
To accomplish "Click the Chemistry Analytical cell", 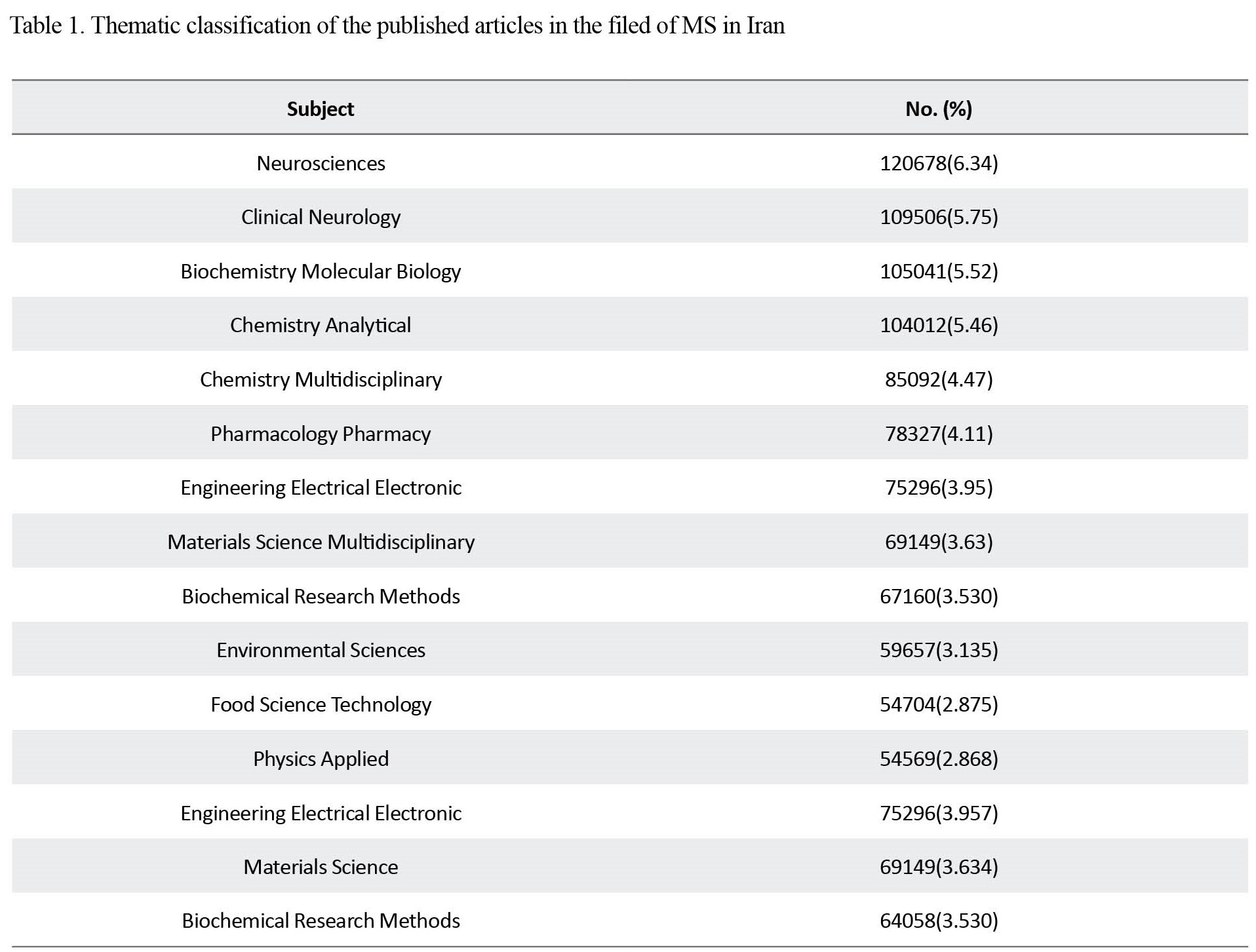I will [321, 325].
